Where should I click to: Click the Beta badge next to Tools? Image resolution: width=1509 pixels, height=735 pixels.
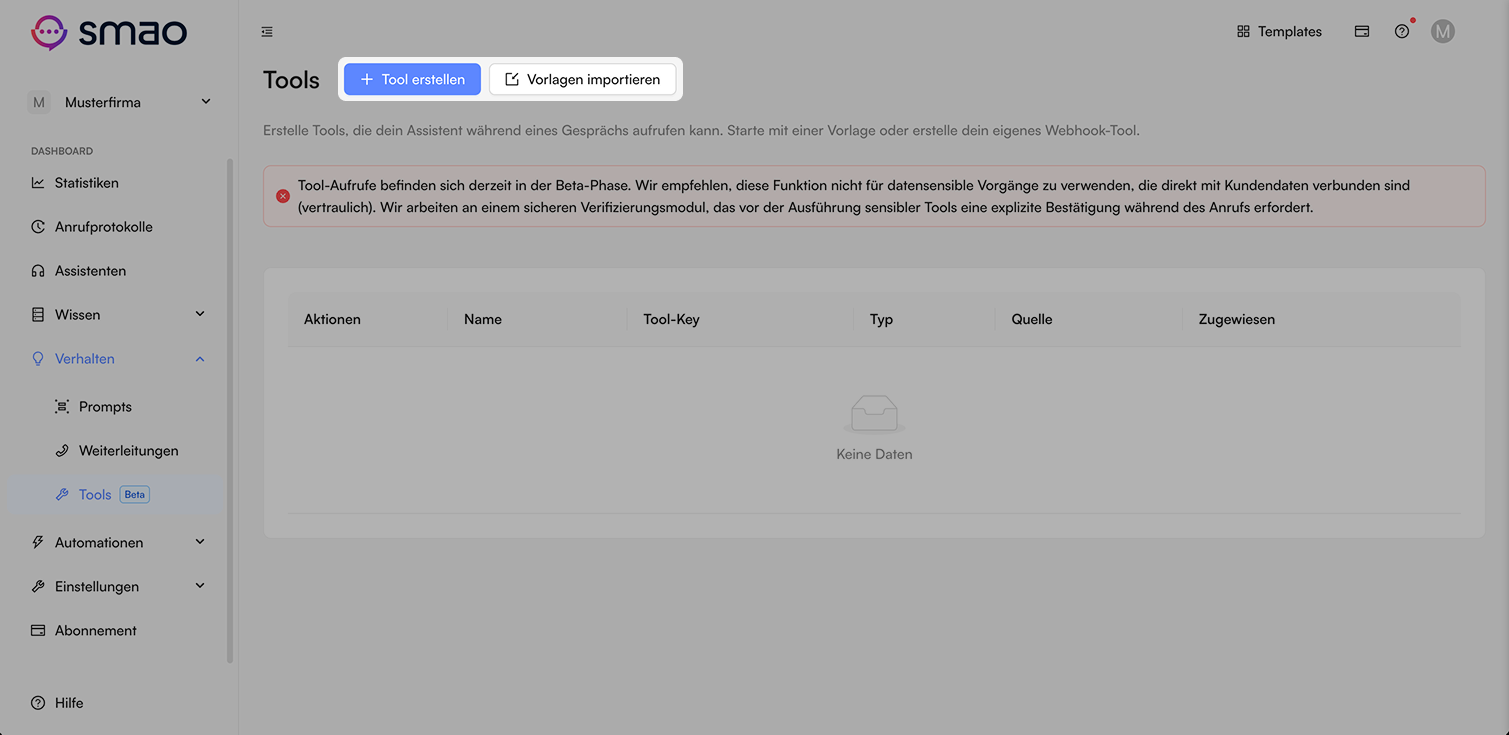[x=134, y=495]
